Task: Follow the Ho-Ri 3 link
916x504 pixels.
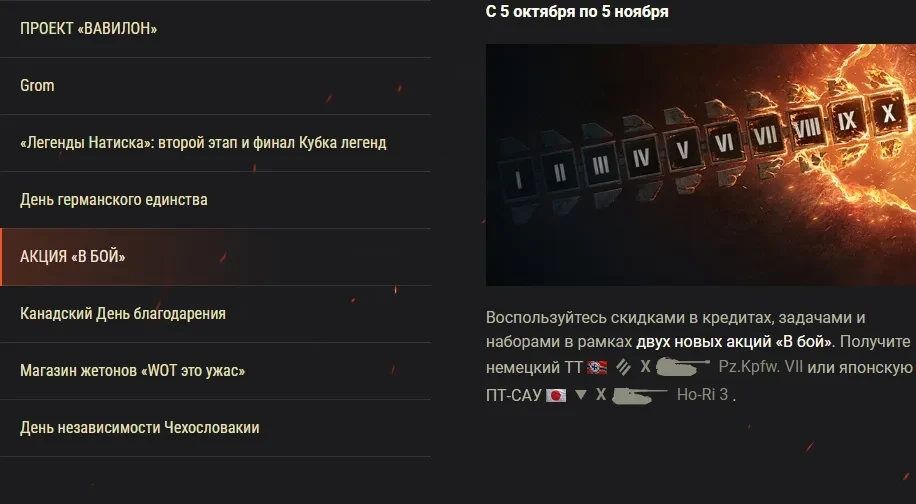Action: [x=702, y=395]
